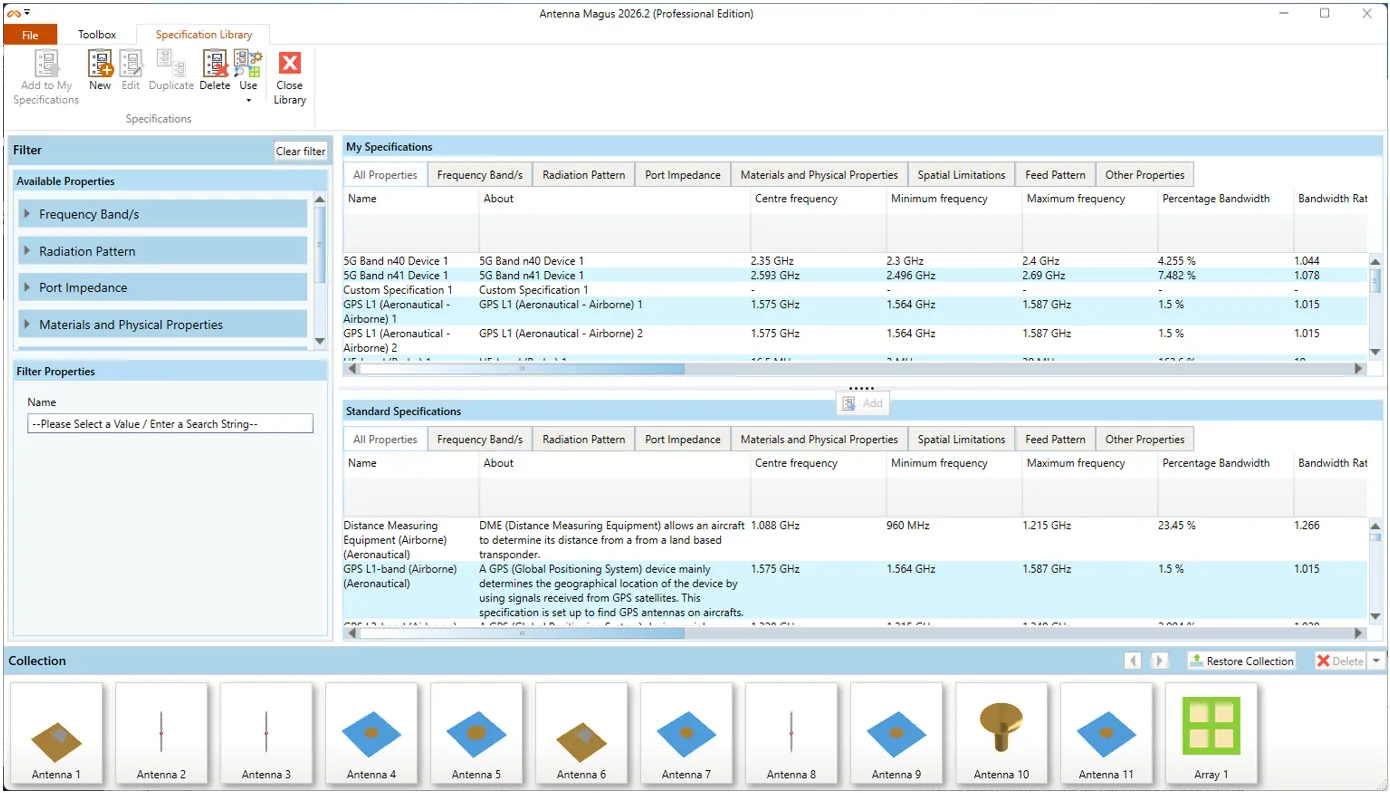The width and height of the screenshot is (1390, 793).
Task: Click Available Properties scroll down arrow
Action: [x=320, y=341]
